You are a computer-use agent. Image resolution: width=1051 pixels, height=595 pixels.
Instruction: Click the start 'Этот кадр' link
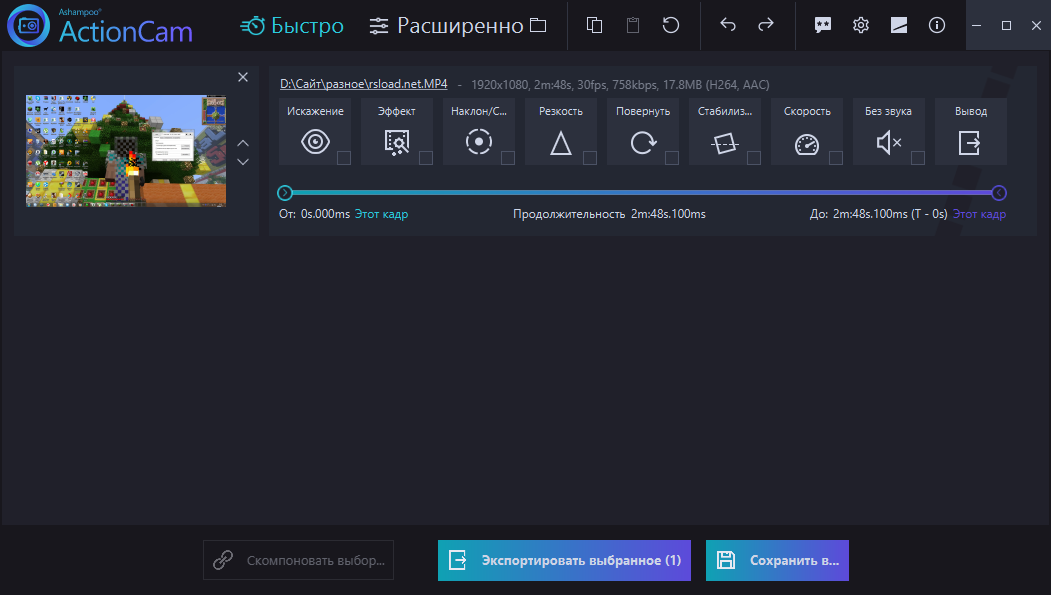click(x=381, y=214)
